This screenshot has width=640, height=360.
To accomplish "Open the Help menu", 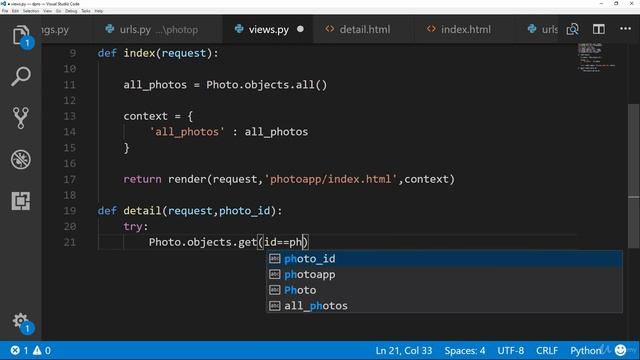I will 99,11.
